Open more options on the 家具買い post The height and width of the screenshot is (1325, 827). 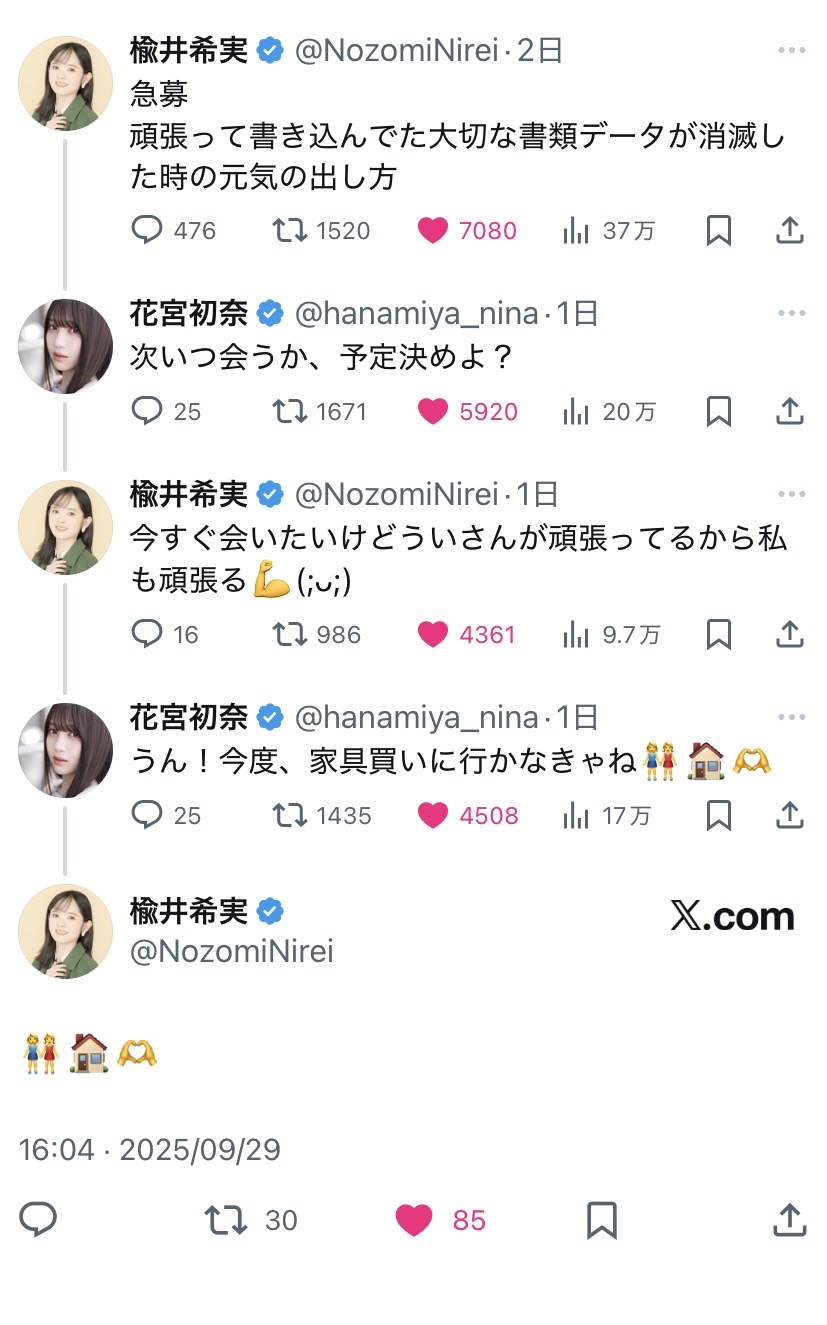pos(791,718)
